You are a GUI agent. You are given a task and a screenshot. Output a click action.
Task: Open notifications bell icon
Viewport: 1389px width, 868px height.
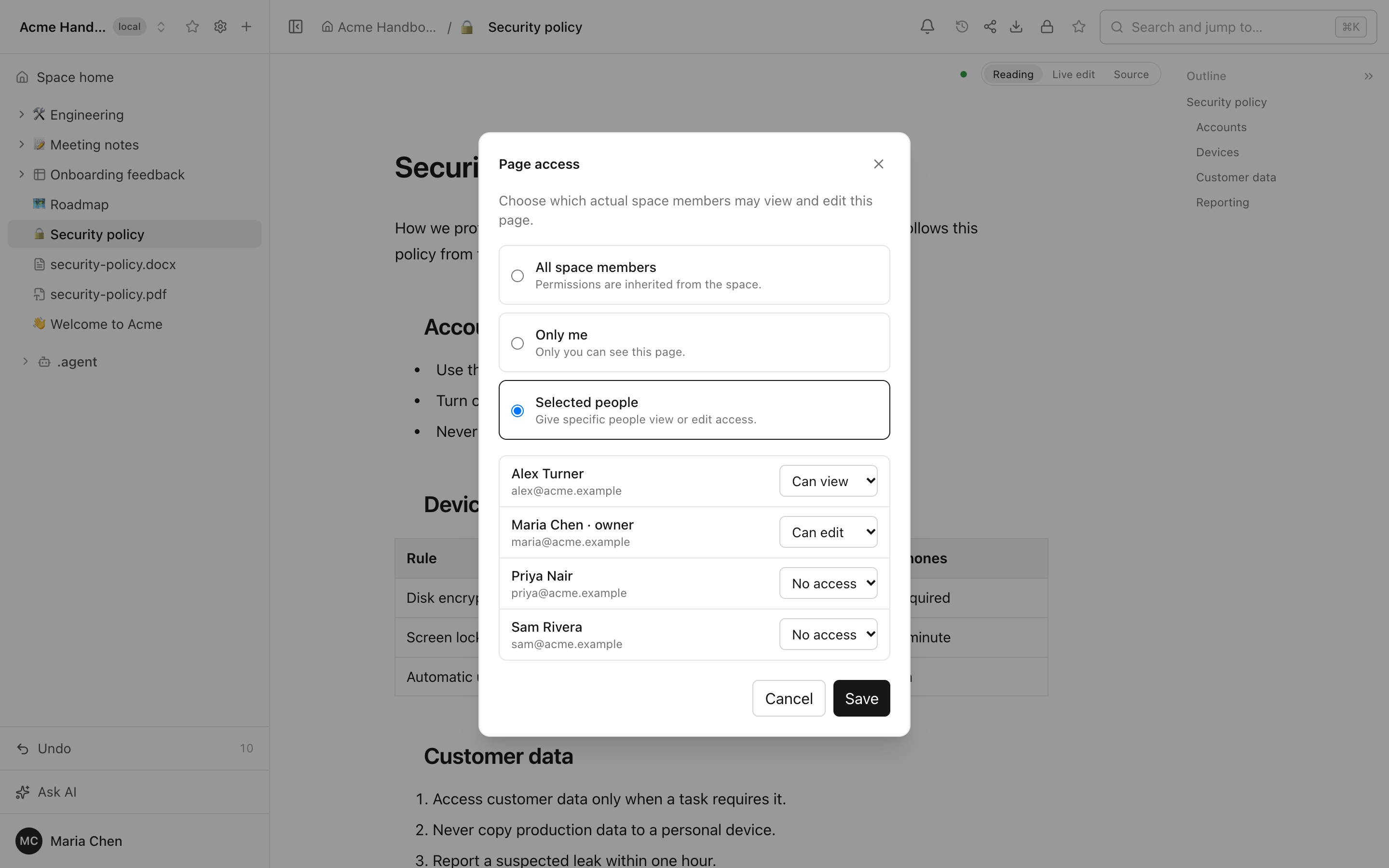click(927, 27)
